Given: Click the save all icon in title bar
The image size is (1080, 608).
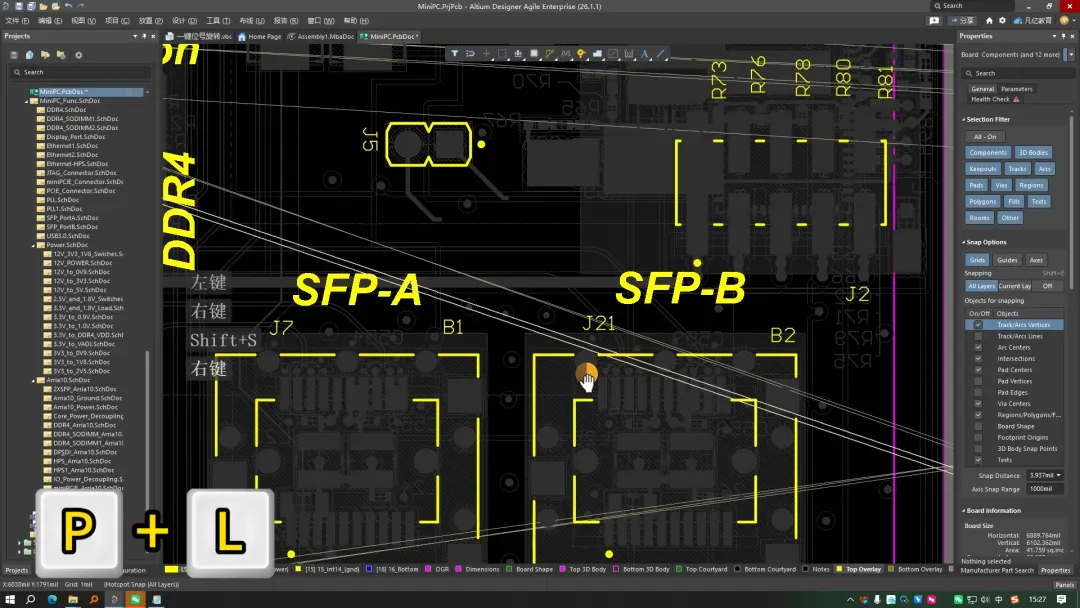Looking at the screenshot, I should pyautogui.click(x=31, y=6).
